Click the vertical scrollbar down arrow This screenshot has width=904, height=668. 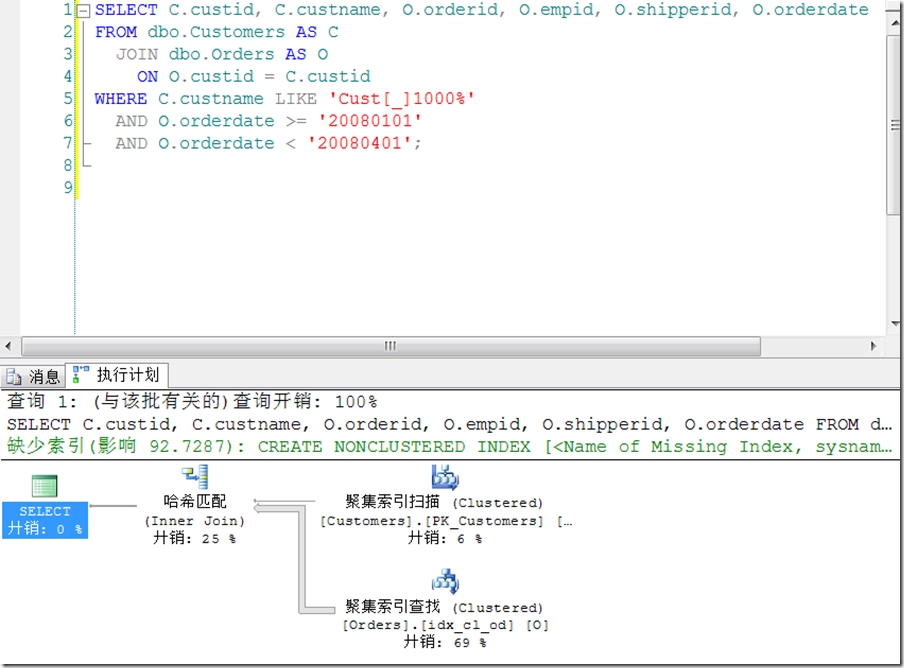click(x=895, y=324)
